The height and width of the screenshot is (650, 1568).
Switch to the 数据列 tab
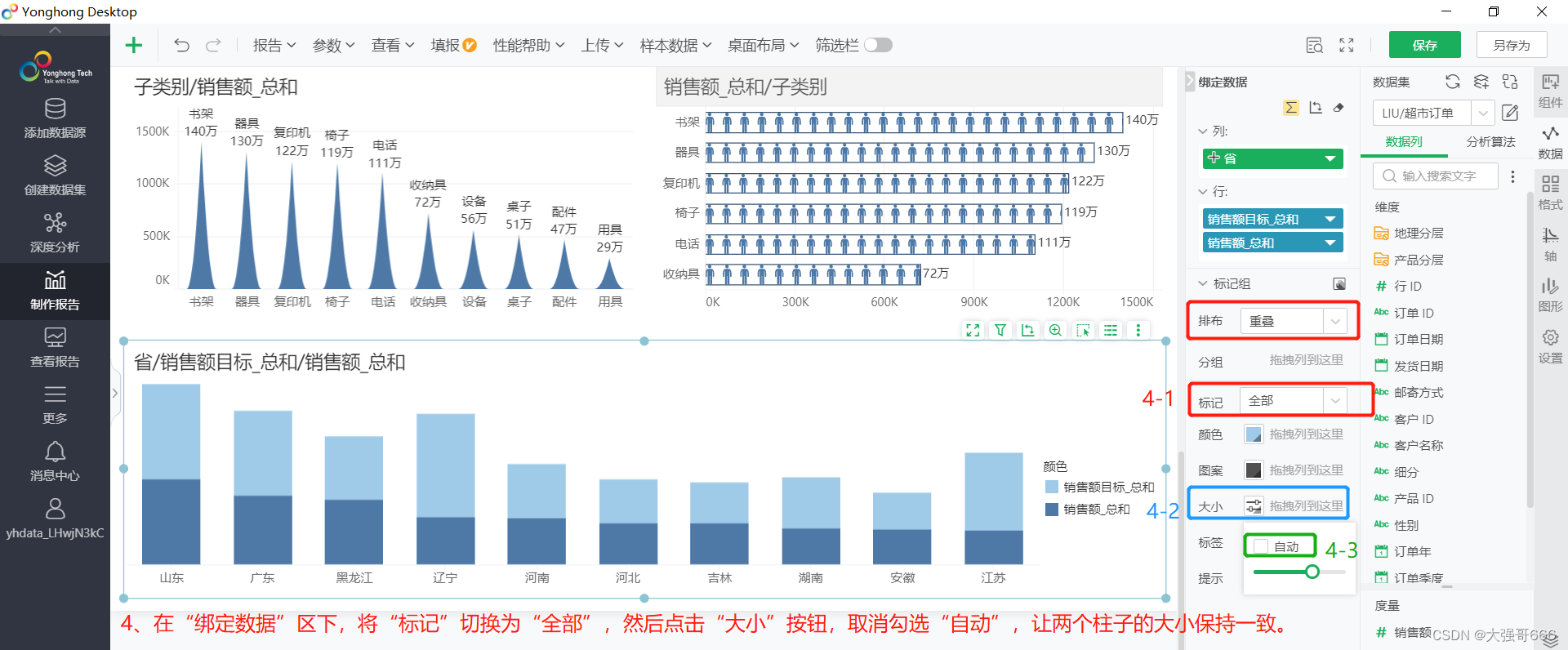tap(1404, 141)
